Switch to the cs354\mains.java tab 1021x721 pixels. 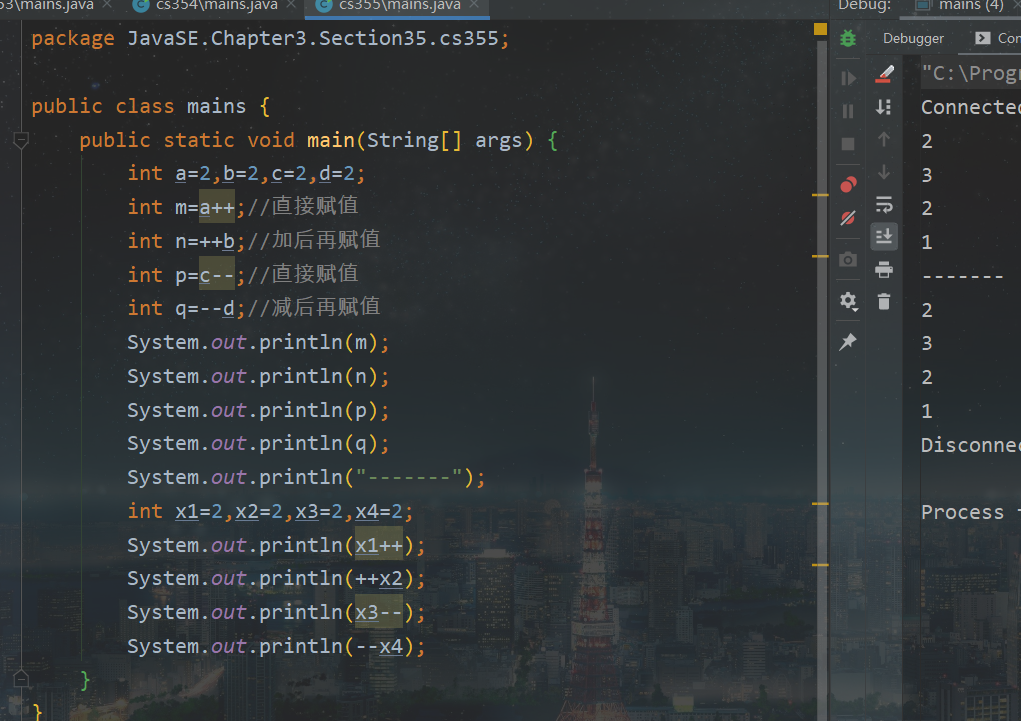coord(216,5)
